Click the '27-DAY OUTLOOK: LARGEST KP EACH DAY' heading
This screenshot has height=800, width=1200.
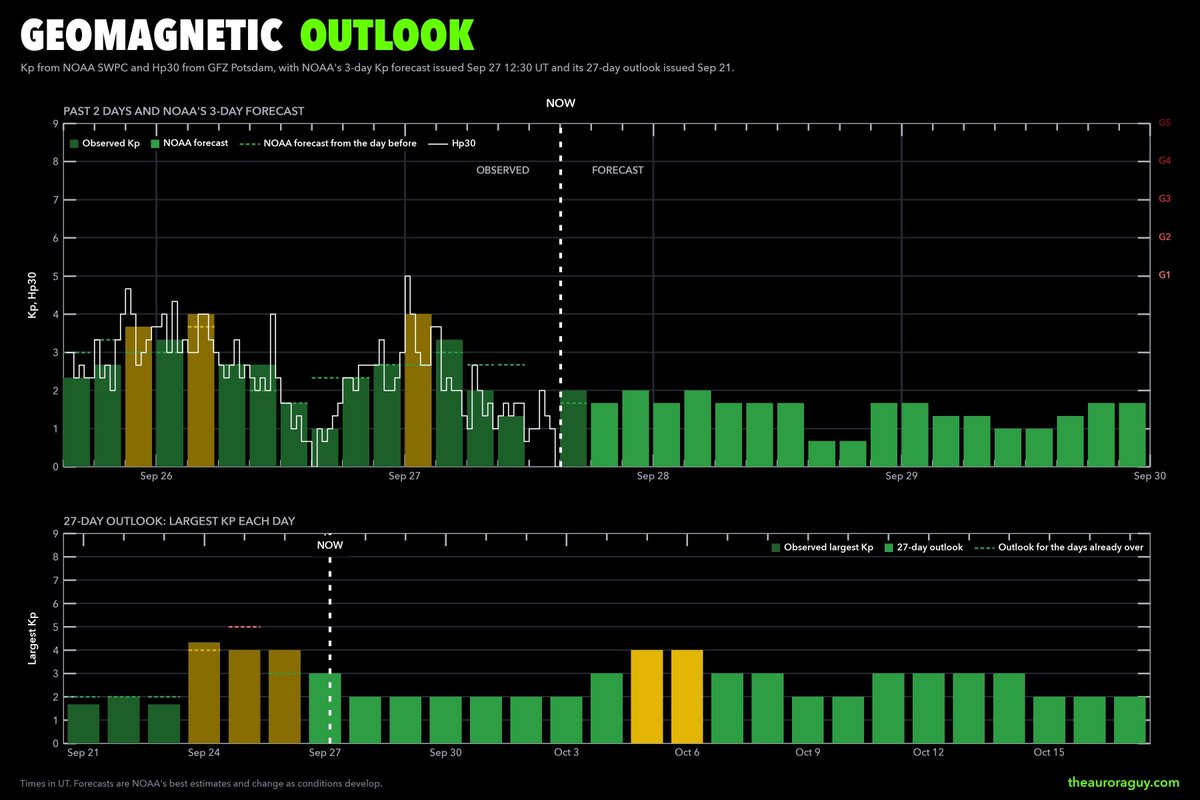(x=181, y=521)
